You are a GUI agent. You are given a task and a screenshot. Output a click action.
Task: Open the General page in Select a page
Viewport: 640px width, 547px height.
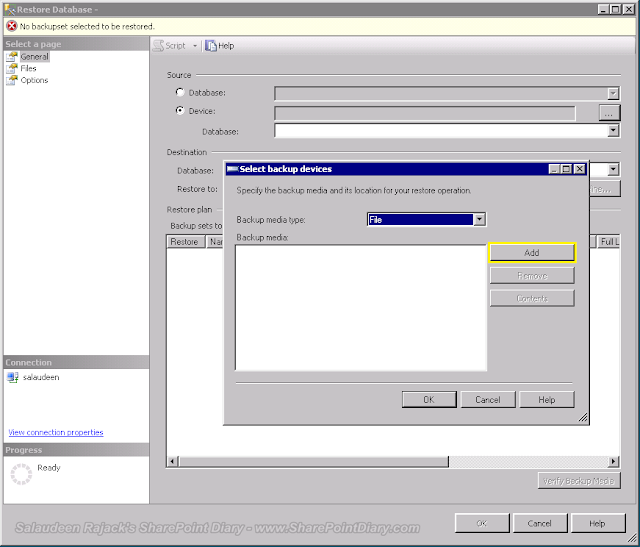tap(34, 57)
